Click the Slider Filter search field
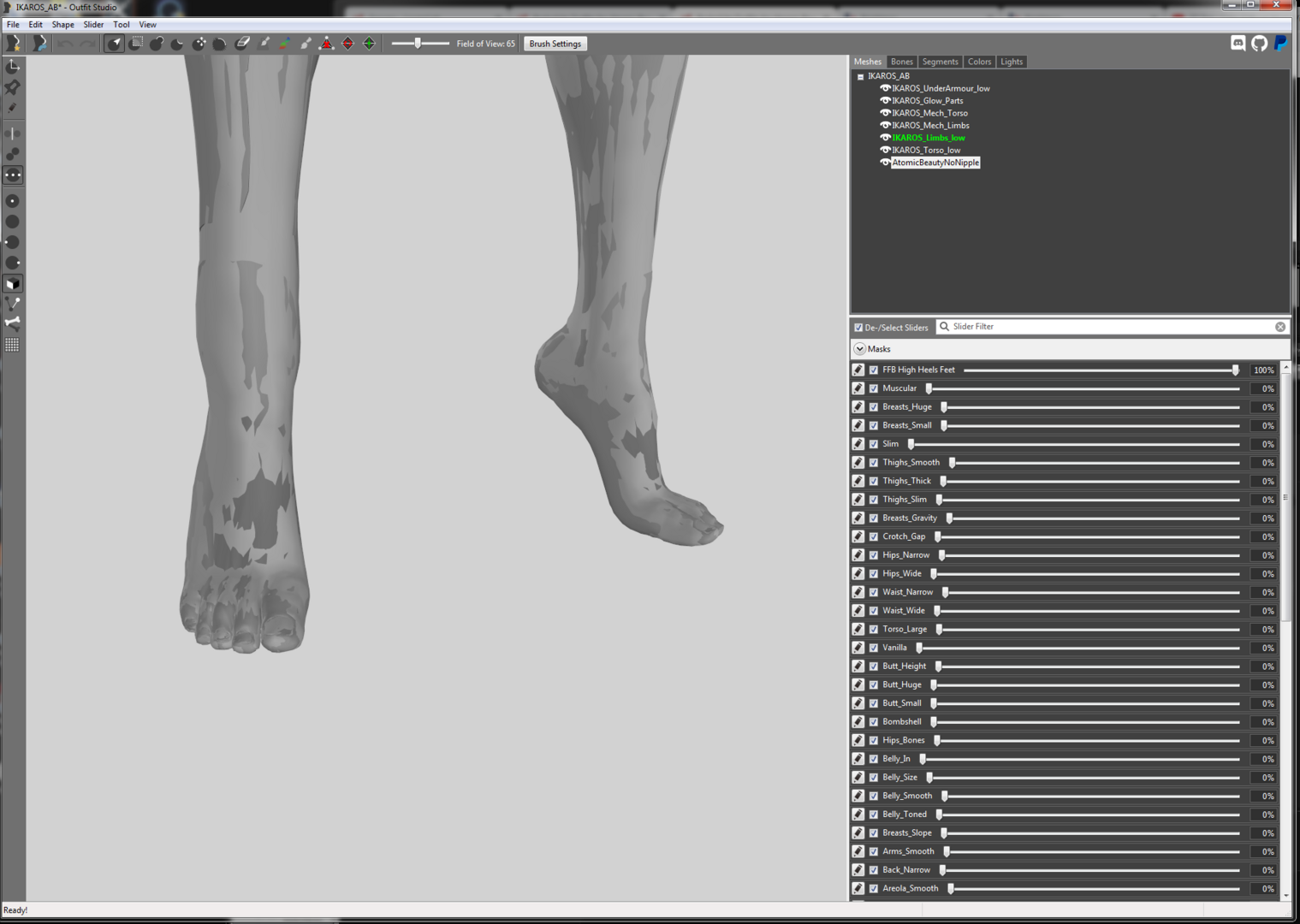This screenshot has width=1300, height=924. 1111,327
